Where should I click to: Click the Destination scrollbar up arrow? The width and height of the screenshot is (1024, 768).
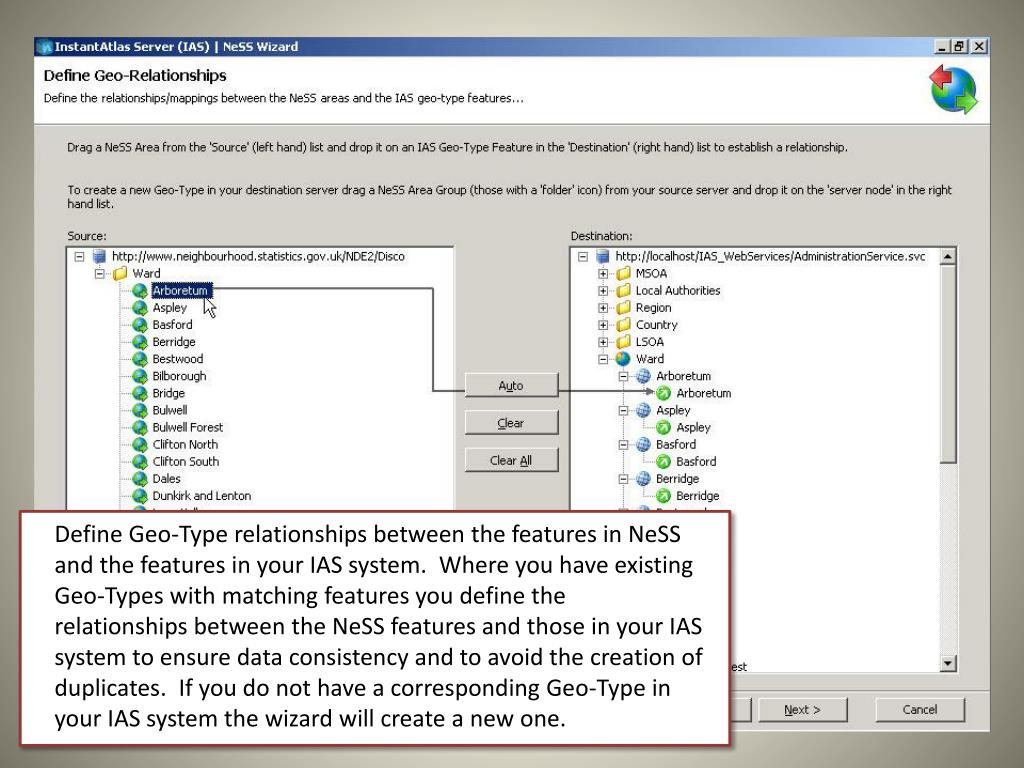pyautogui.click(x=948, y=257)
